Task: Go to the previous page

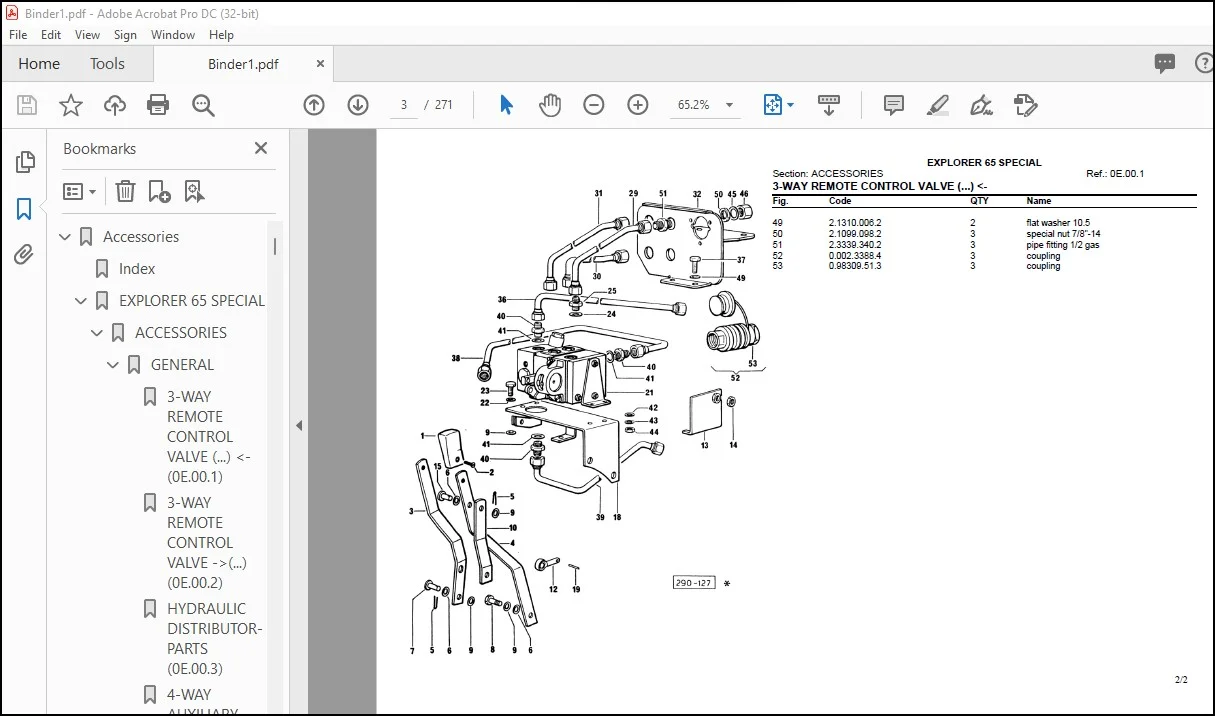Action: click(x=314, y=105)
